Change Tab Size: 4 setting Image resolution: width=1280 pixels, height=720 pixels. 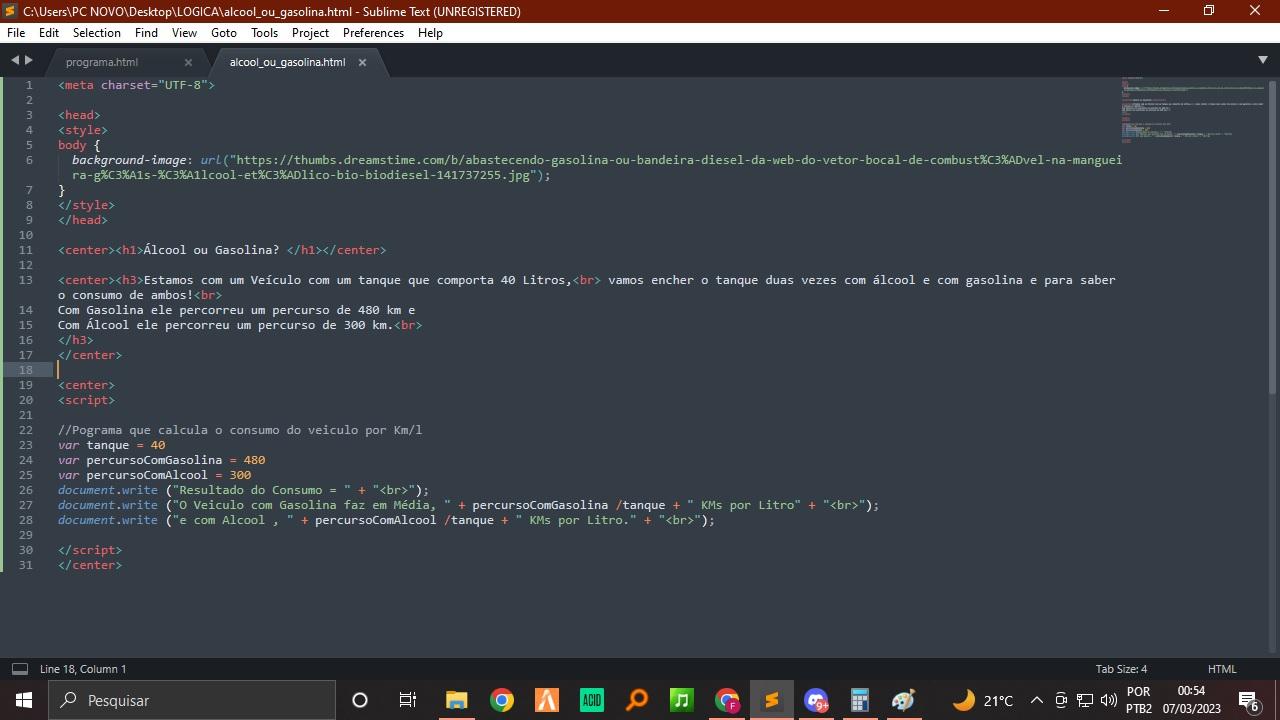[x=1121, y=669]
